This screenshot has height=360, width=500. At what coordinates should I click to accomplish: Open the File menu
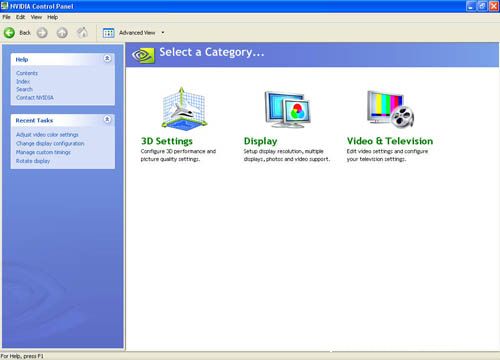click(6, 17)
